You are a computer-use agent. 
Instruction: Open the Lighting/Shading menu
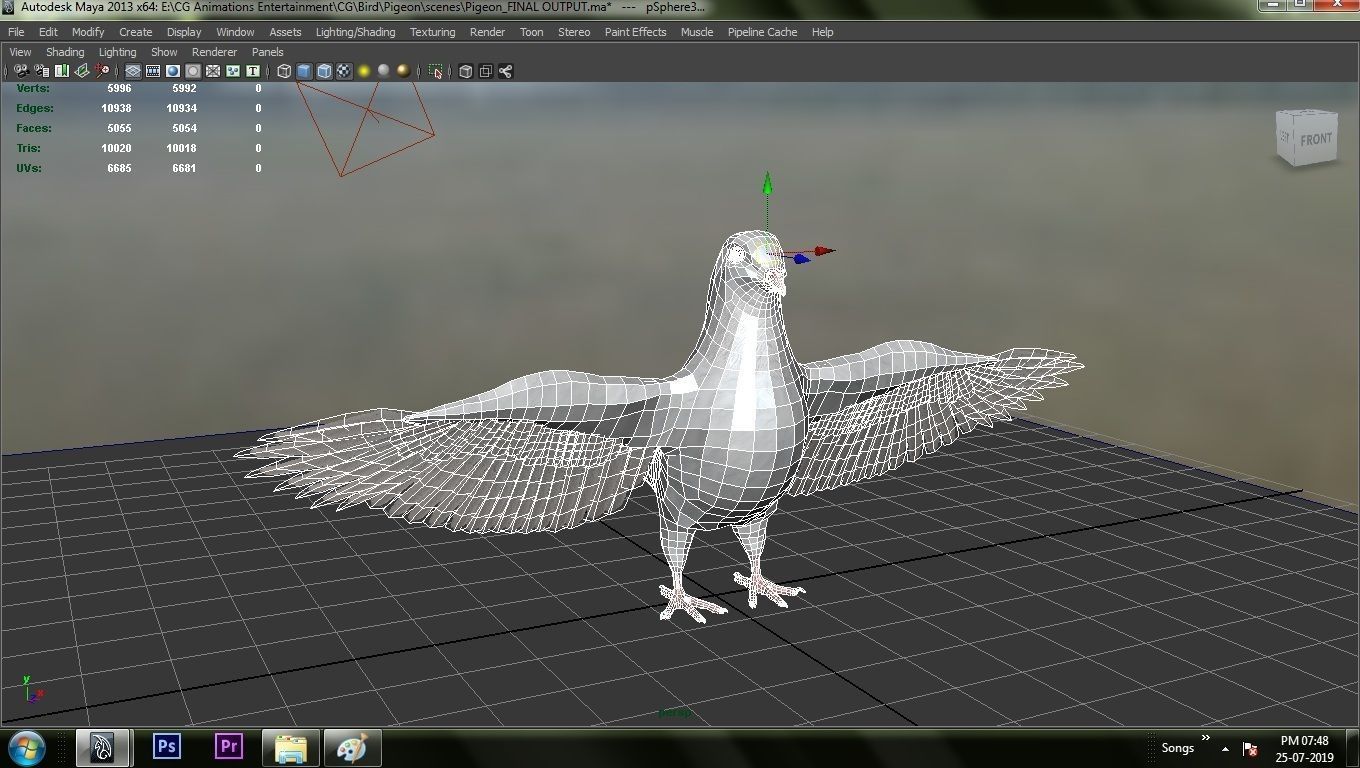pyautogui.click(x=355, y=32)
